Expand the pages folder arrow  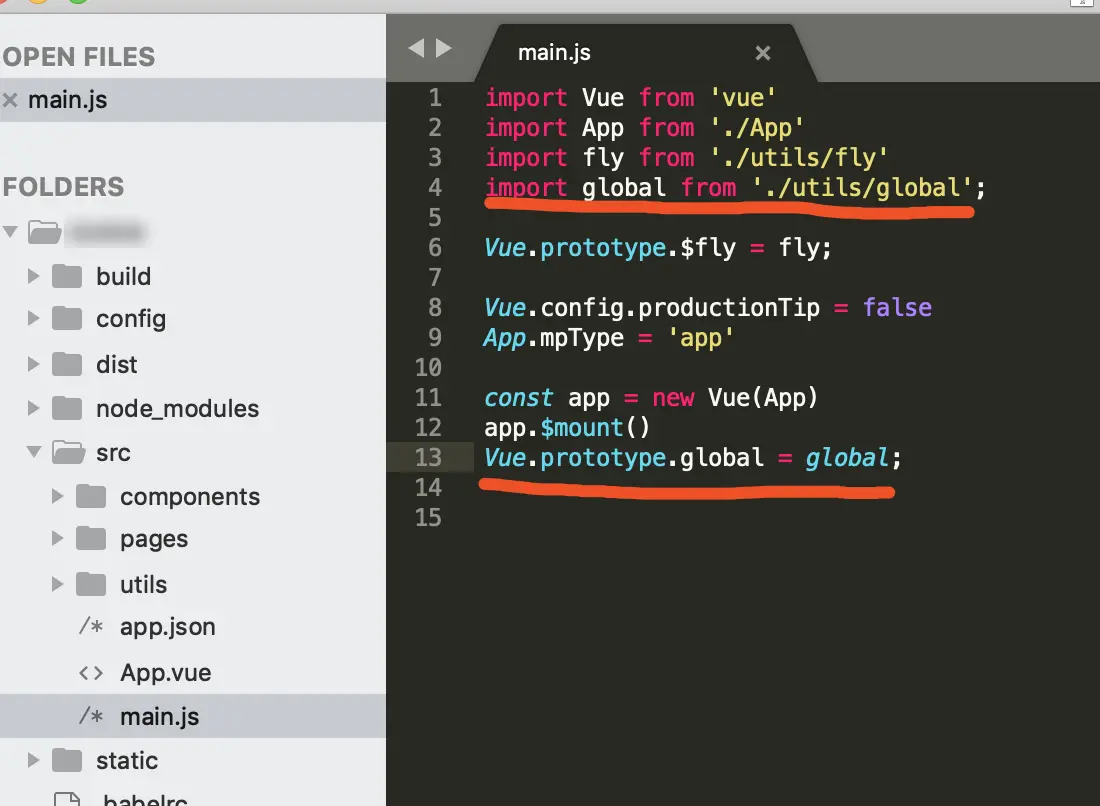[x=57, y=539]
